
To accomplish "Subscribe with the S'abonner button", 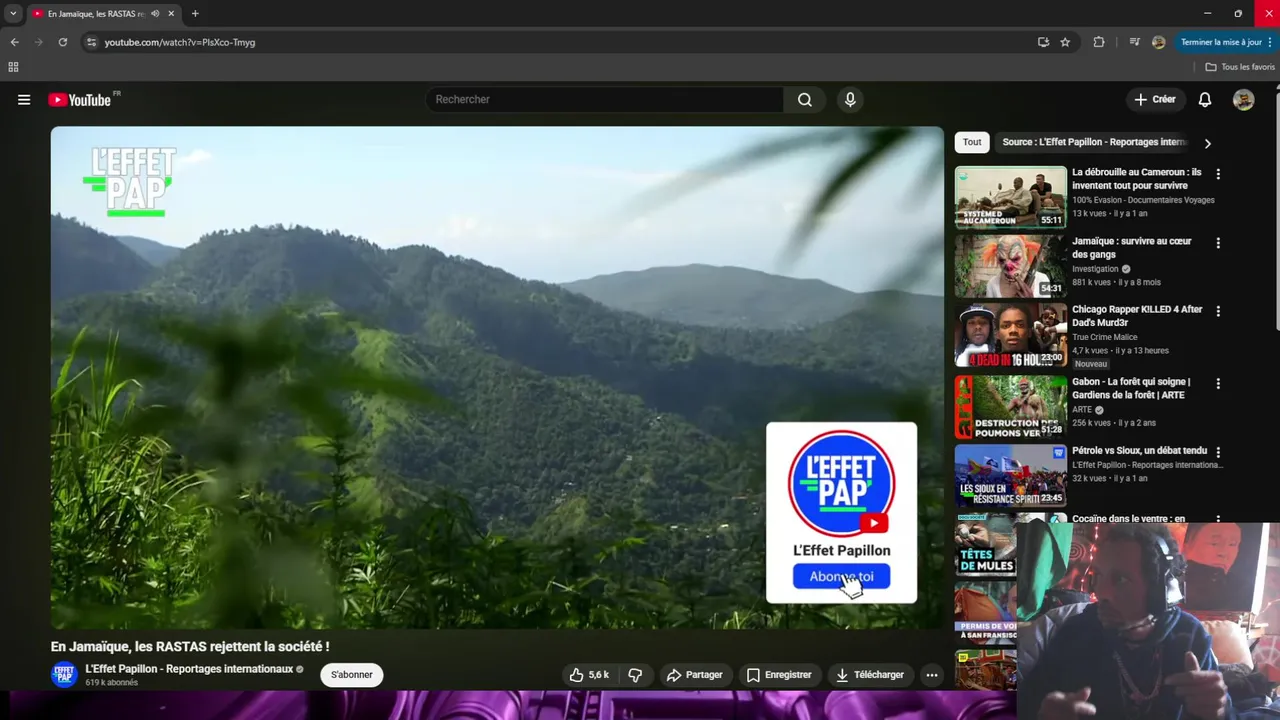I will 352,675.
